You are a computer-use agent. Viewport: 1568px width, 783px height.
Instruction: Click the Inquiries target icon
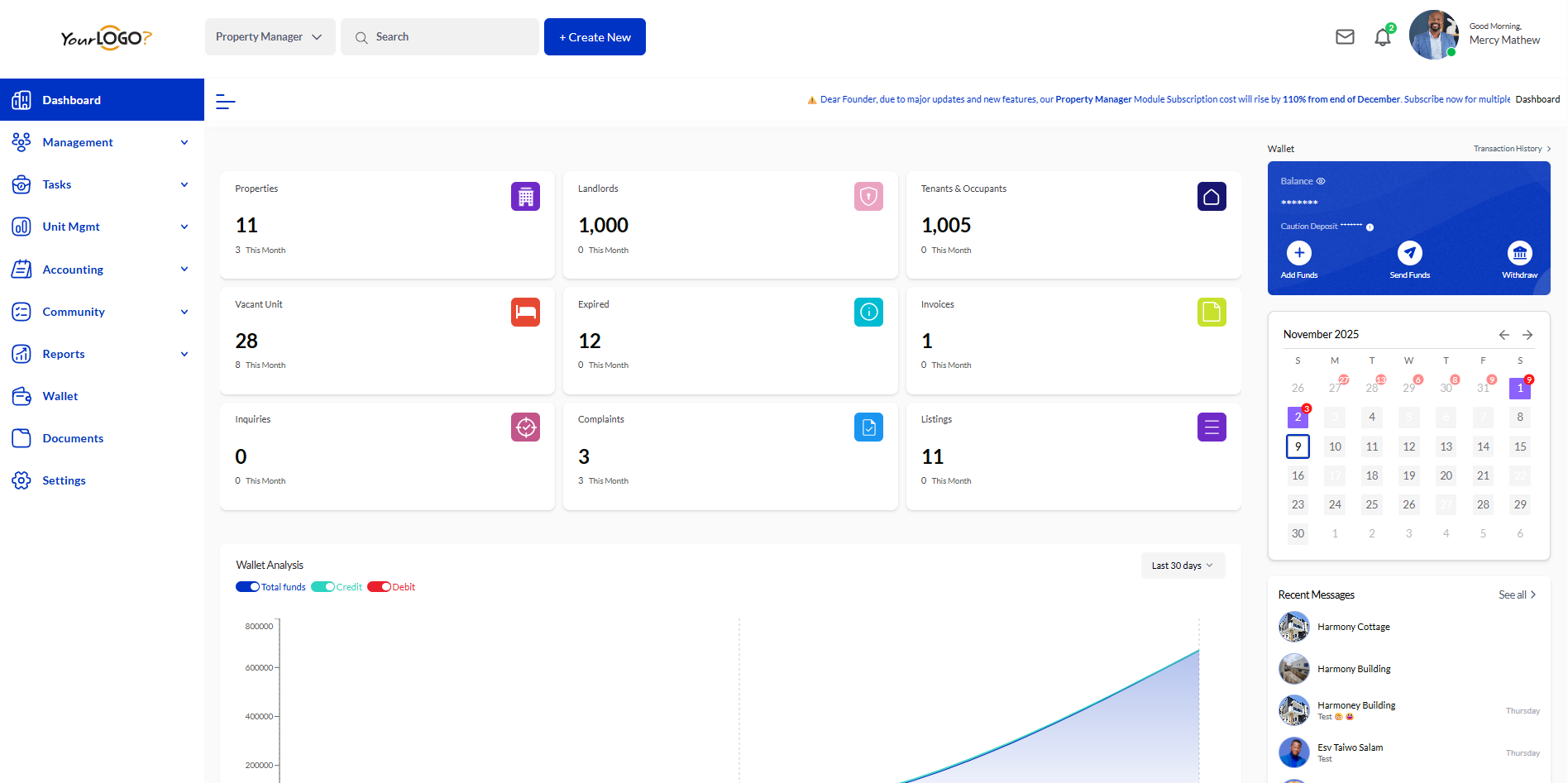pyautogui.click(x=525, y=427)
